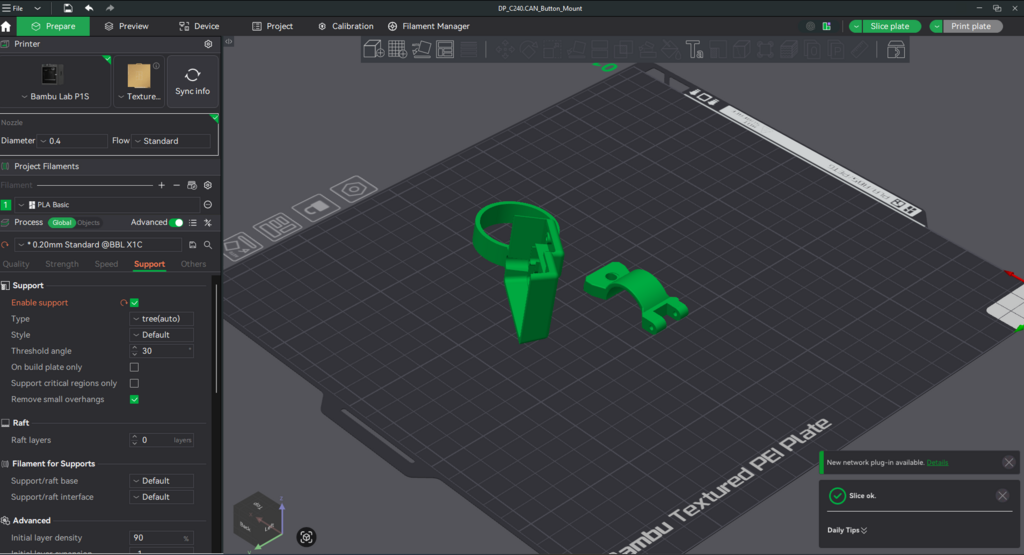Select the Rotate tool icon
1024x555 pixels.
point(528,50)
